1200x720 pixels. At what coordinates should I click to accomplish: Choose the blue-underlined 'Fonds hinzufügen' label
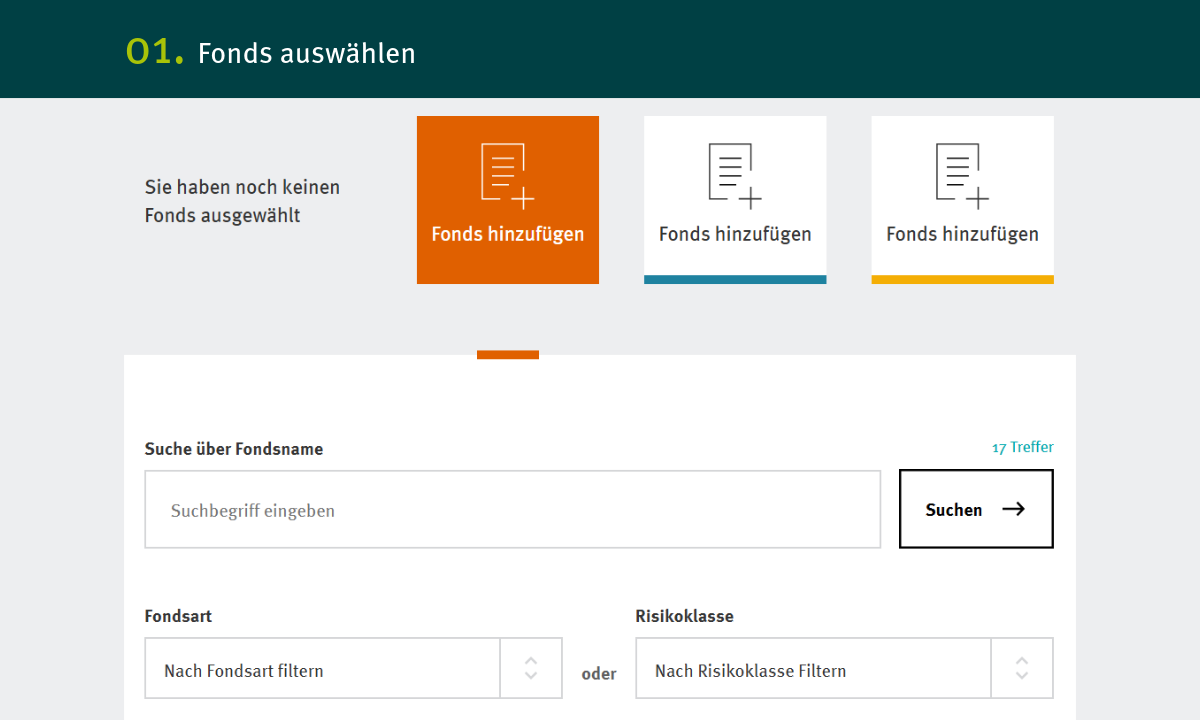point(735,234)
